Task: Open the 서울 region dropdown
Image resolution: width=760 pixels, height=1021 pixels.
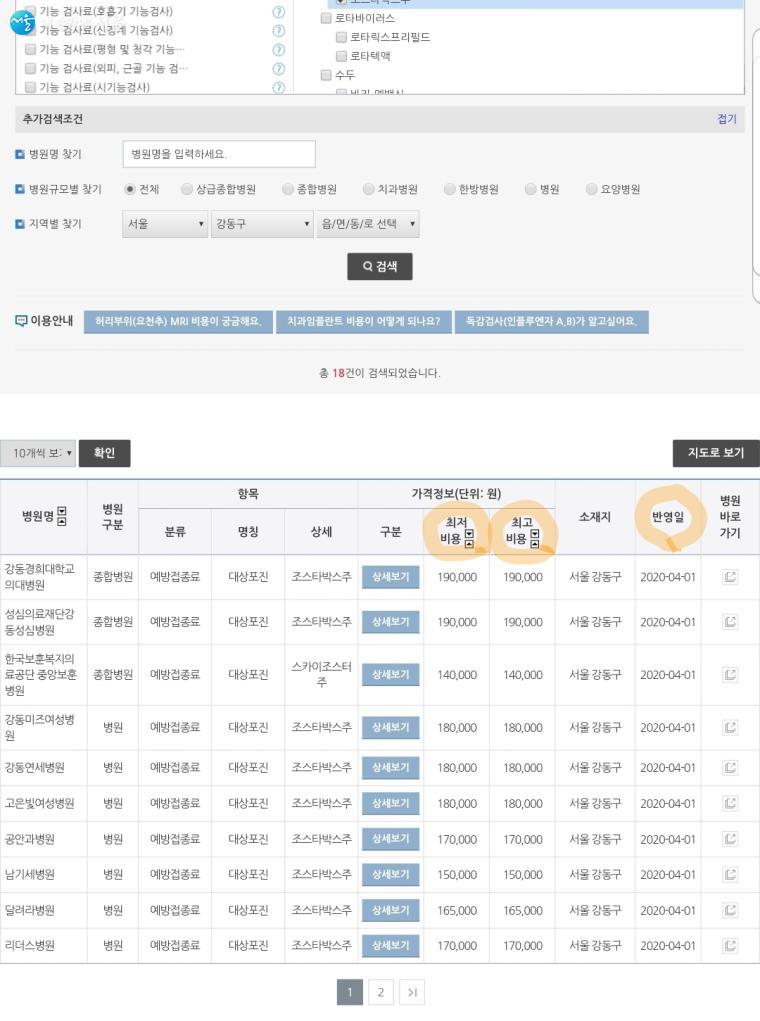Action: click(x=165, y=224)
